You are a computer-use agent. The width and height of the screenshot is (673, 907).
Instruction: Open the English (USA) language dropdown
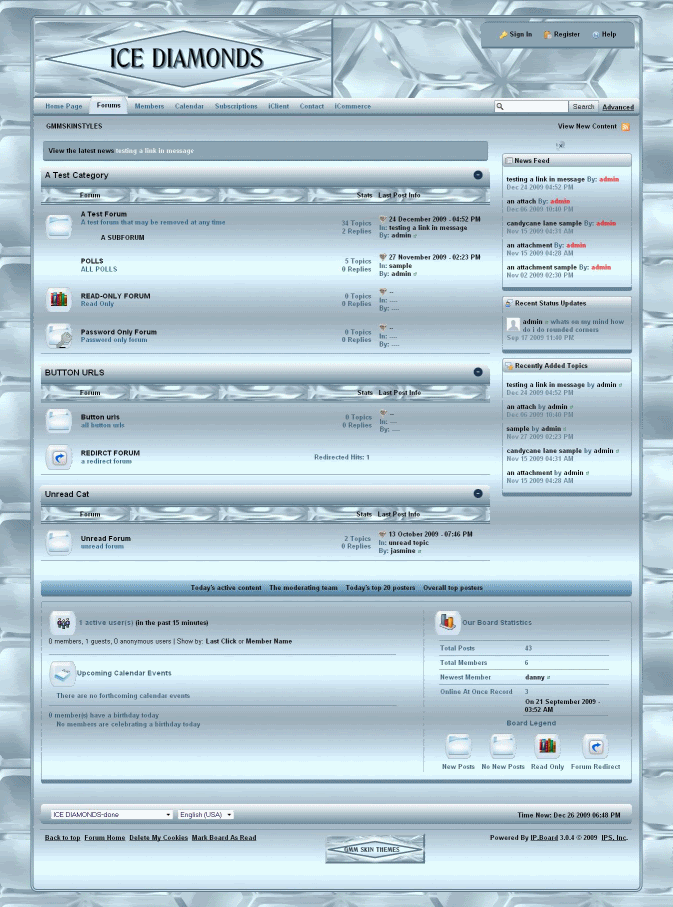click(206, 815)
